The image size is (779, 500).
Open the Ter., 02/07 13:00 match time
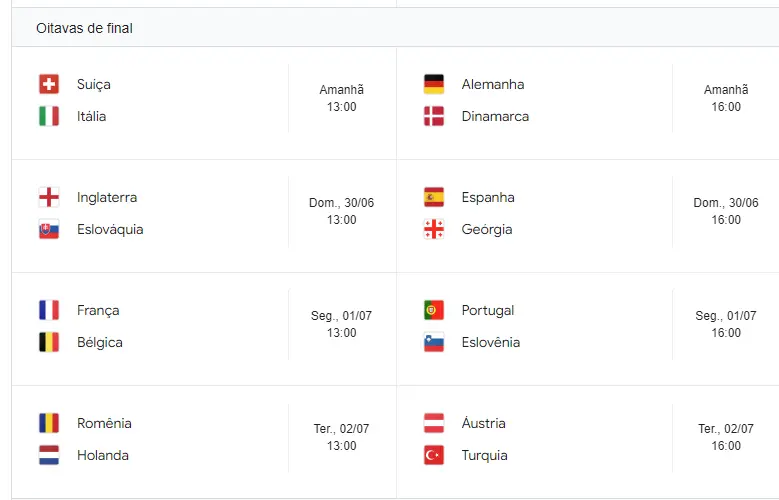pos(341,437)
